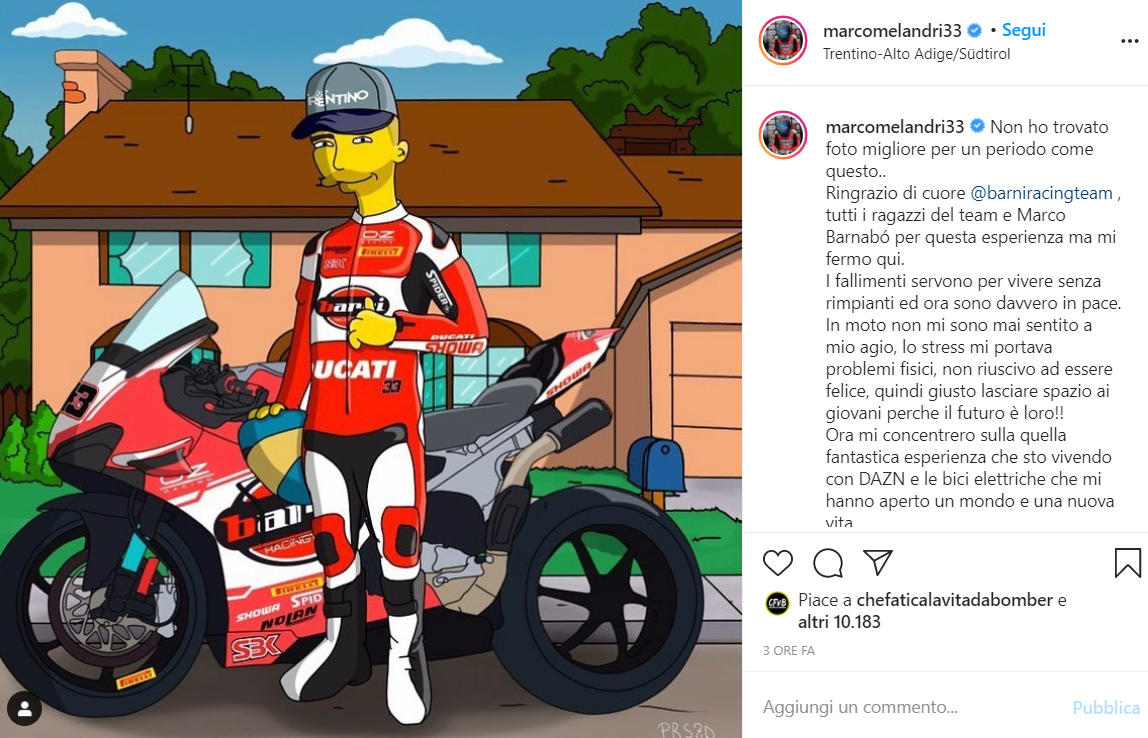Open marcomelandri33 username in the header

point(892,31)
